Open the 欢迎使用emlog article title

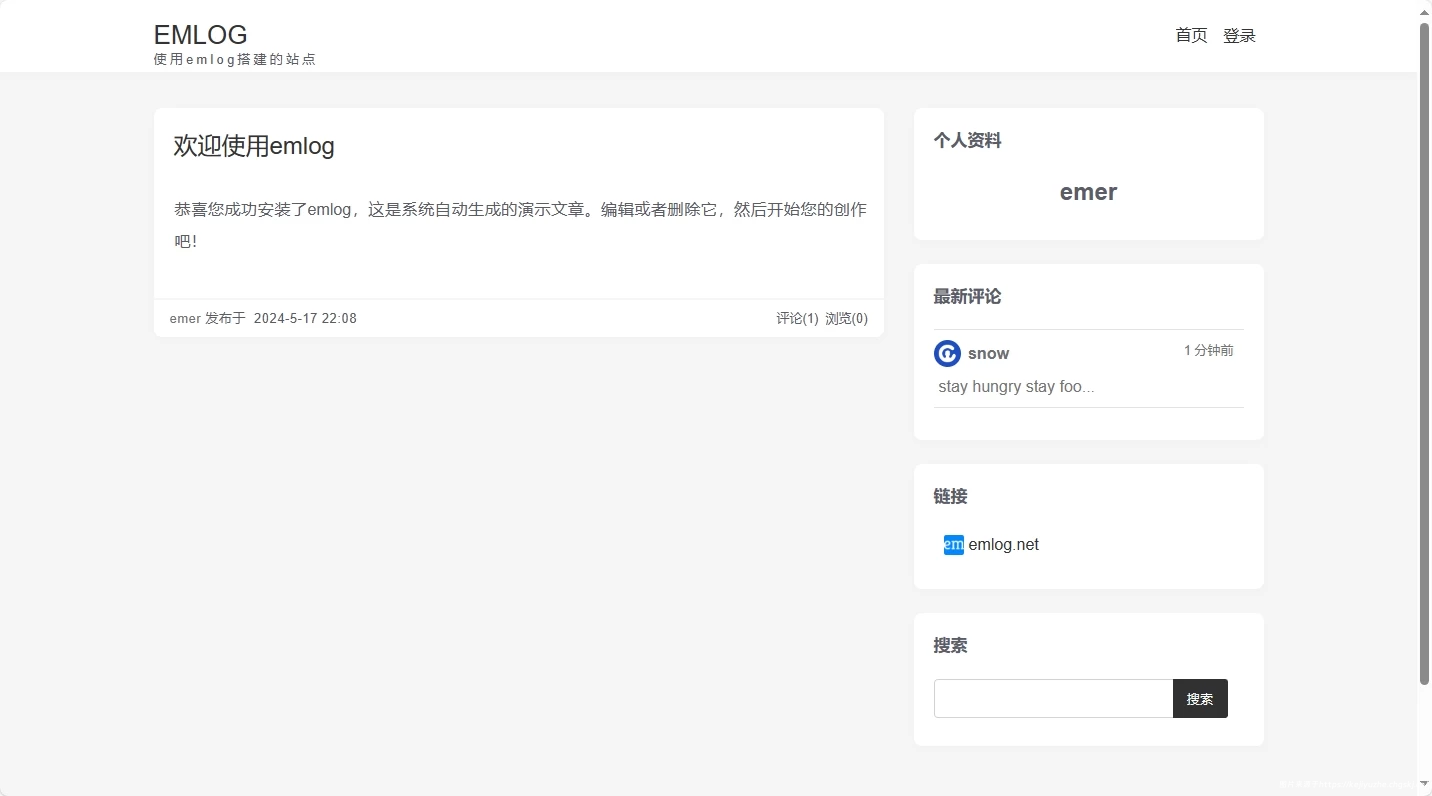254,146
